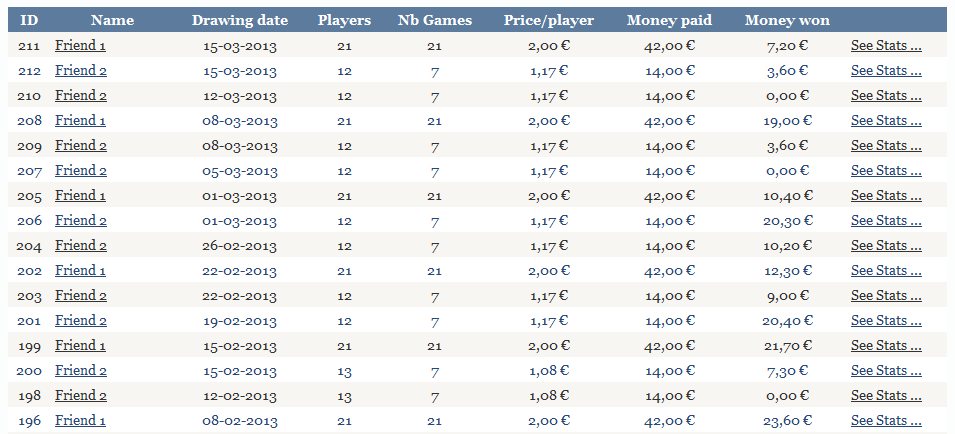Open Friend 1 link in row 211

tap(80, 46)
